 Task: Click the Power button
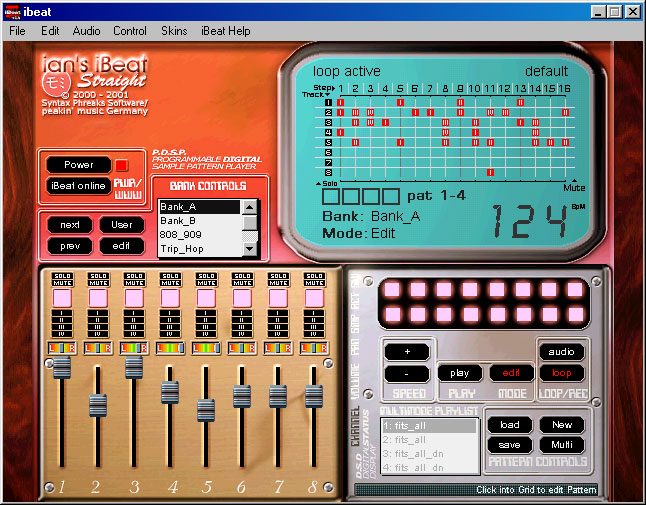79,165
